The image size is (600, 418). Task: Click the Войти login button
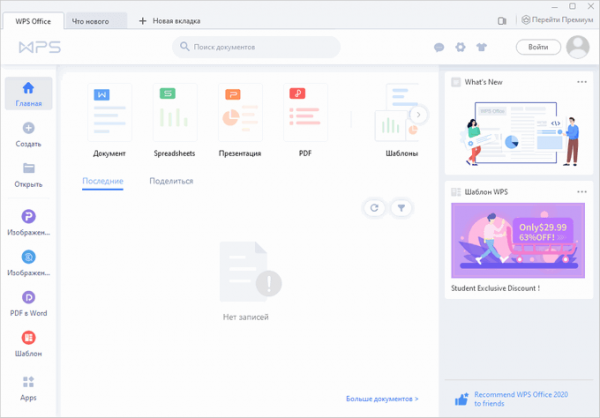538,47
